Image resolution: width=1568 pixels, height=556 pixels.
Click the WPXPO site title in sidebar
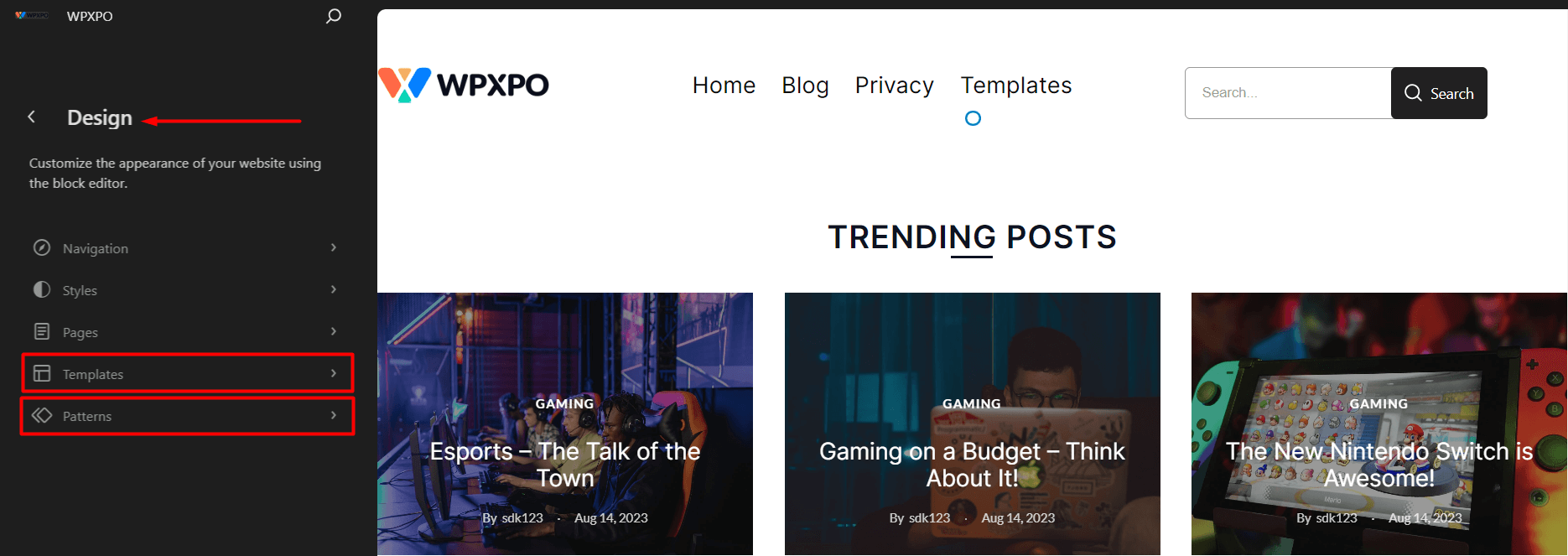(x=90, y=16)
